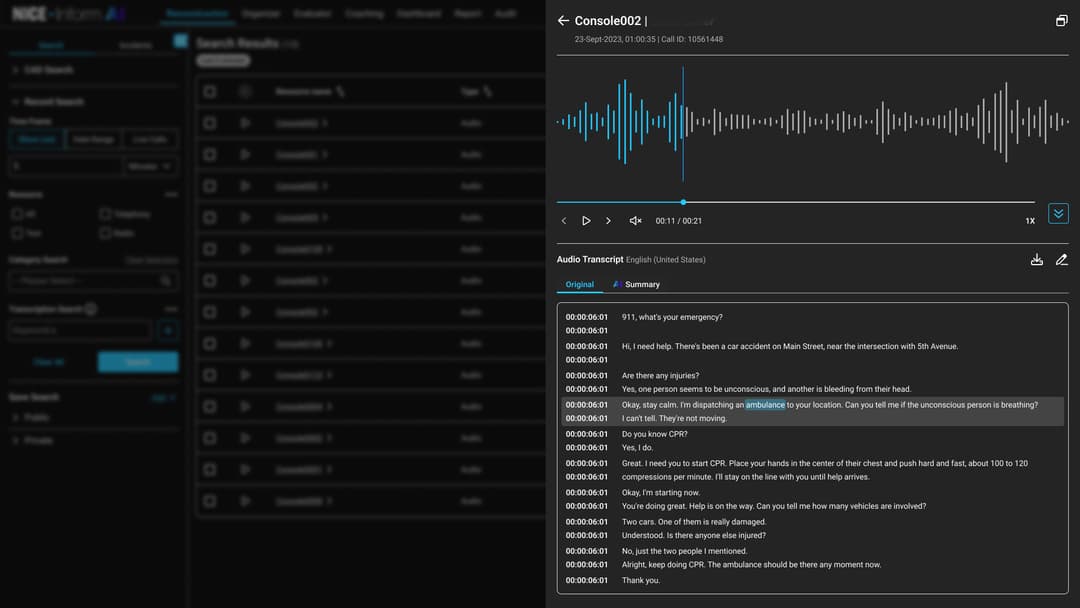The height and width of the screenshot is (608, 1080).
Task: Click the Clear Selection link
Action: (152, 260)
